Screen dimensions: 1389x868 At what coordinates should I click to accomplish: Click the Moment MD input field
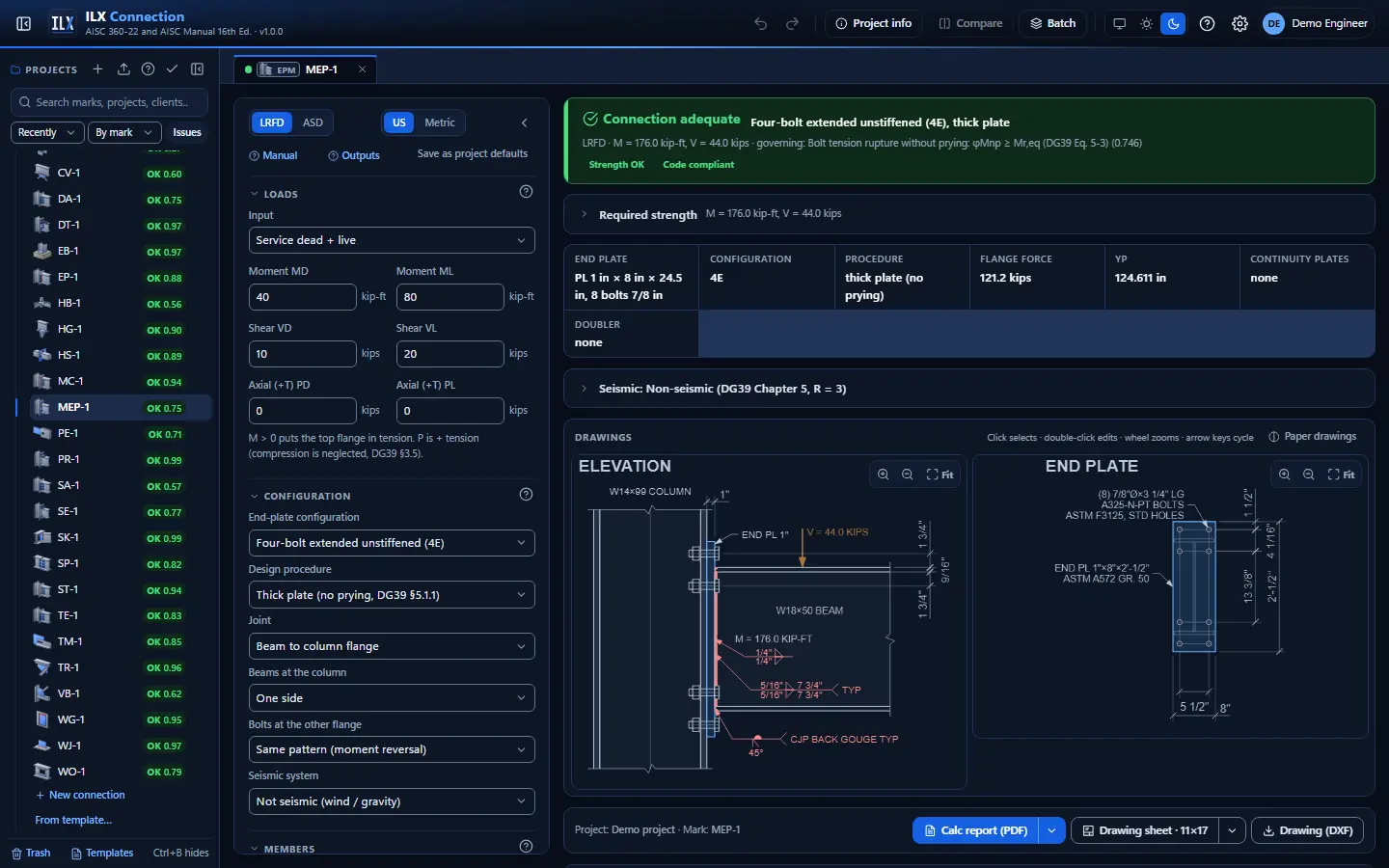coord(302,297)
